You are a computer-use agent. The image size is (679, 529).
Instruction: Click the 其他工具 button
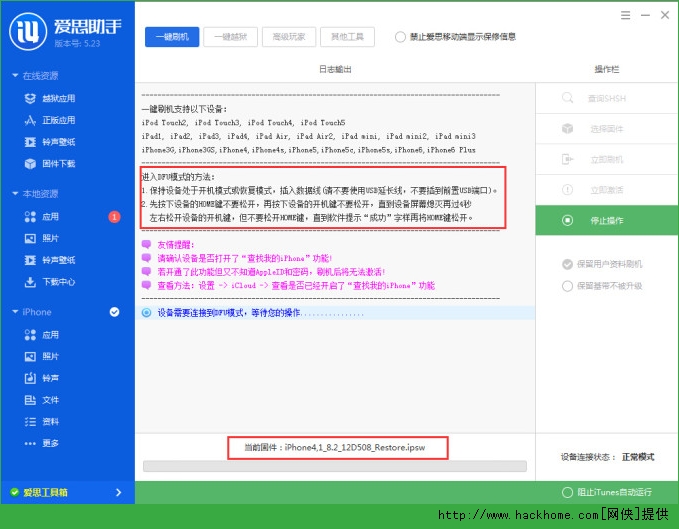347,37
